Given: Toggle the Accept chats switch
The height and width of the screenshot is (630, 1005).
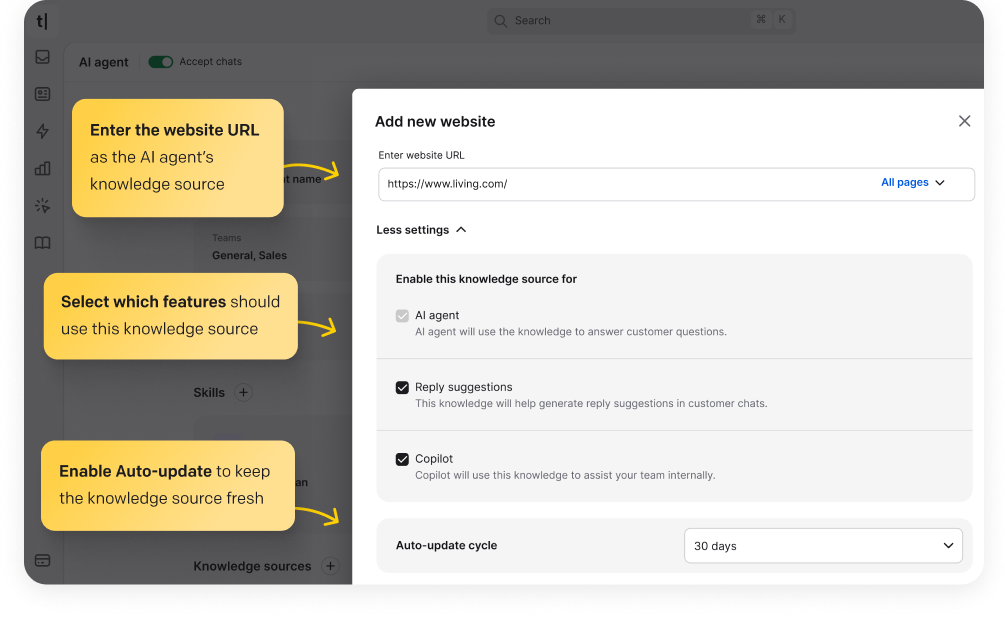Looking at the screenshot, I should [x=160, y=62].
